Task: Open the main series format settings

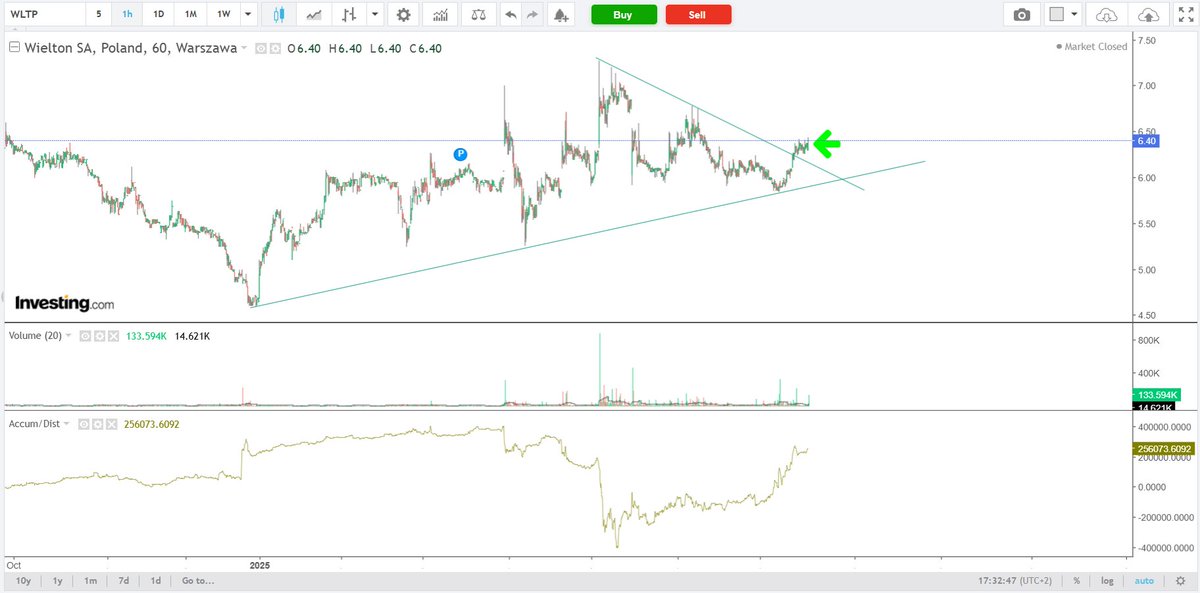Action: pos(275,48)
